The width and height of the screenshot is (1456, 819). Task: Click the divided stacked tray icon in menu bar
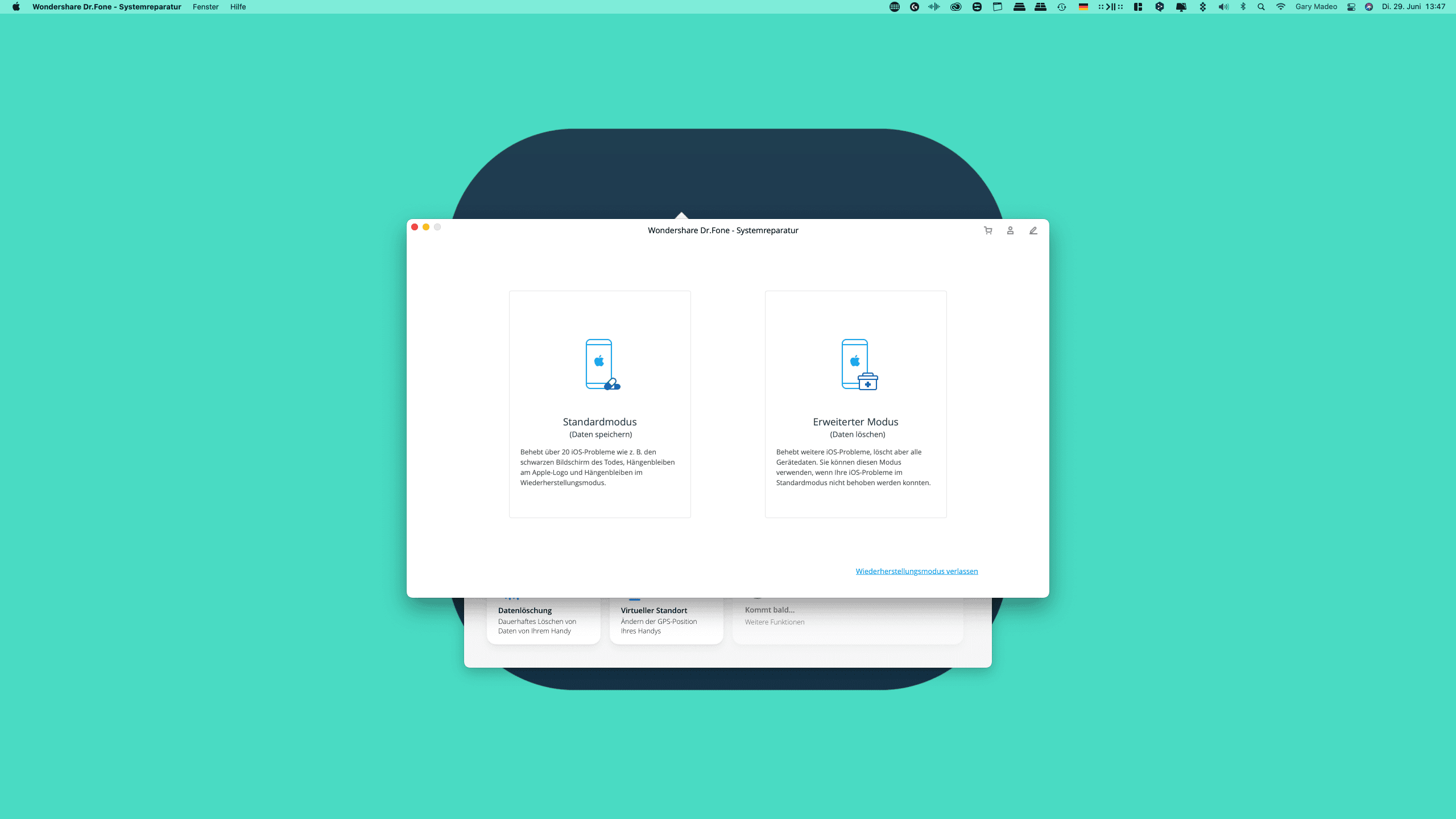[x=1040, y=7]
